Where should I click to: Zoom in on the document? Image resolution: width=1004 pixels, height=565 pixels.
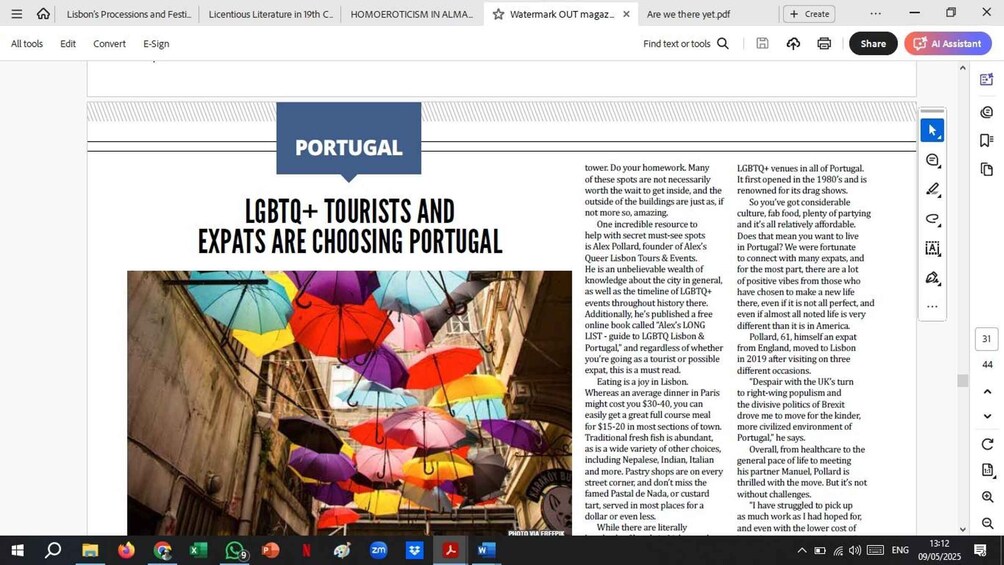point(987,497)
